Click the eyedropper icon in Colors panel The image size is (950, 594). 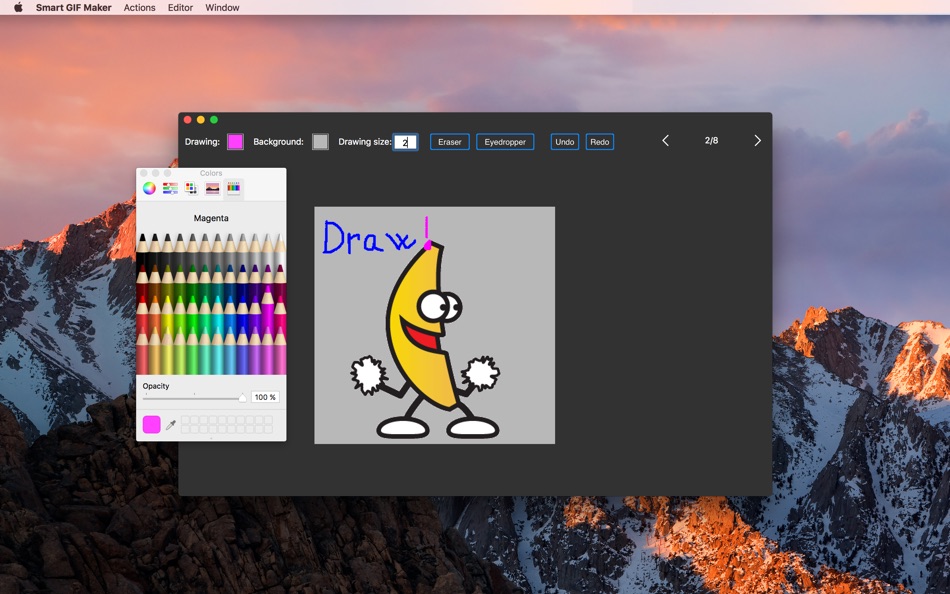pos(171,425)
